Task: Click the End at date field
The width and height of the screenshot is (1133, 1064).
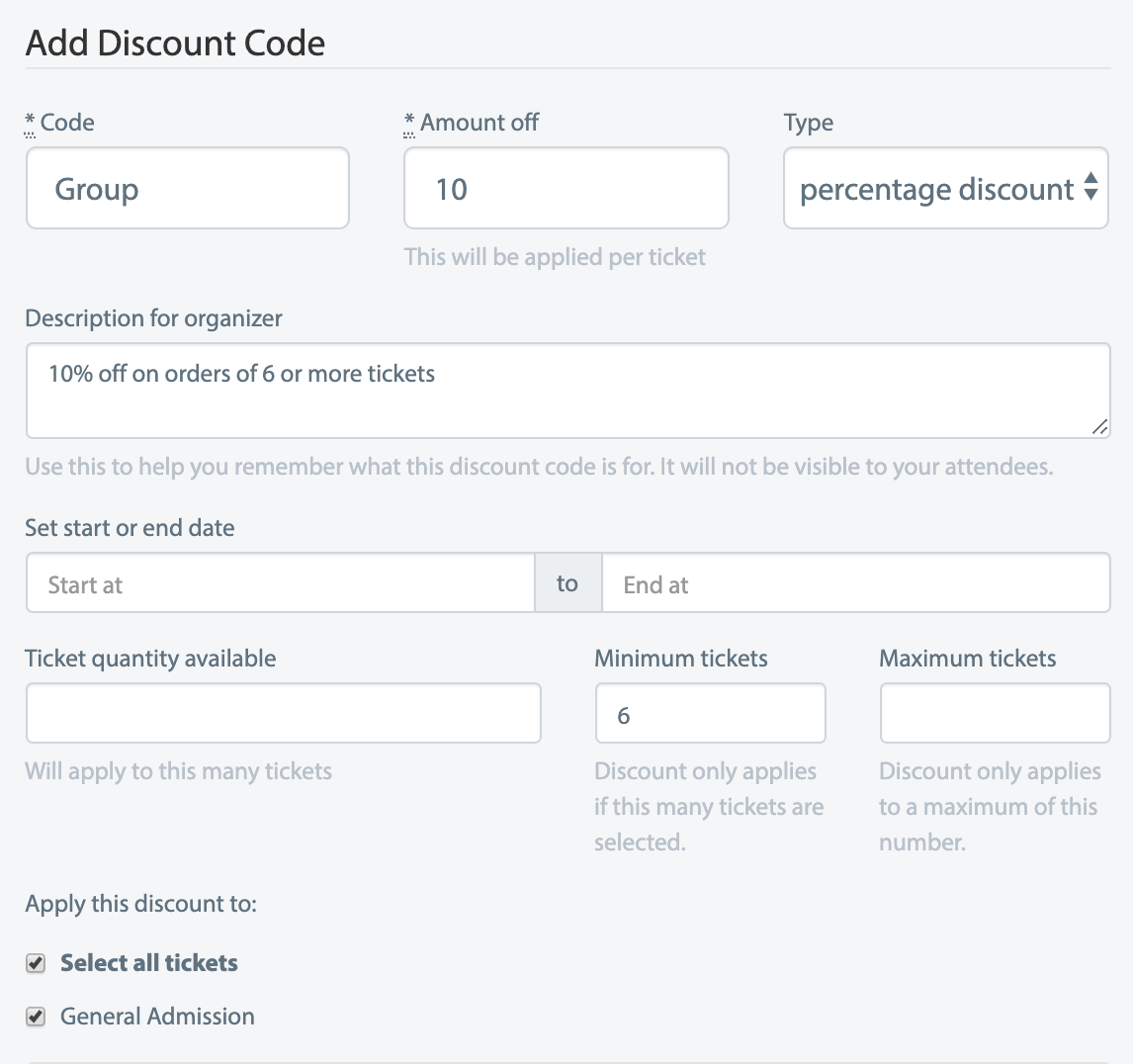Action: (855, 584)
